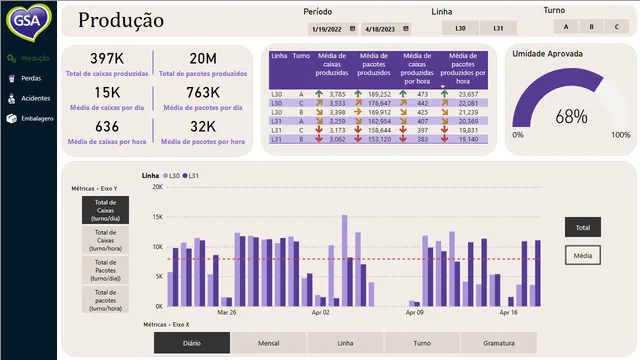Open the Produção page icon in sidebar
This screenshot has height=360, width=640.
click(11, 58)
